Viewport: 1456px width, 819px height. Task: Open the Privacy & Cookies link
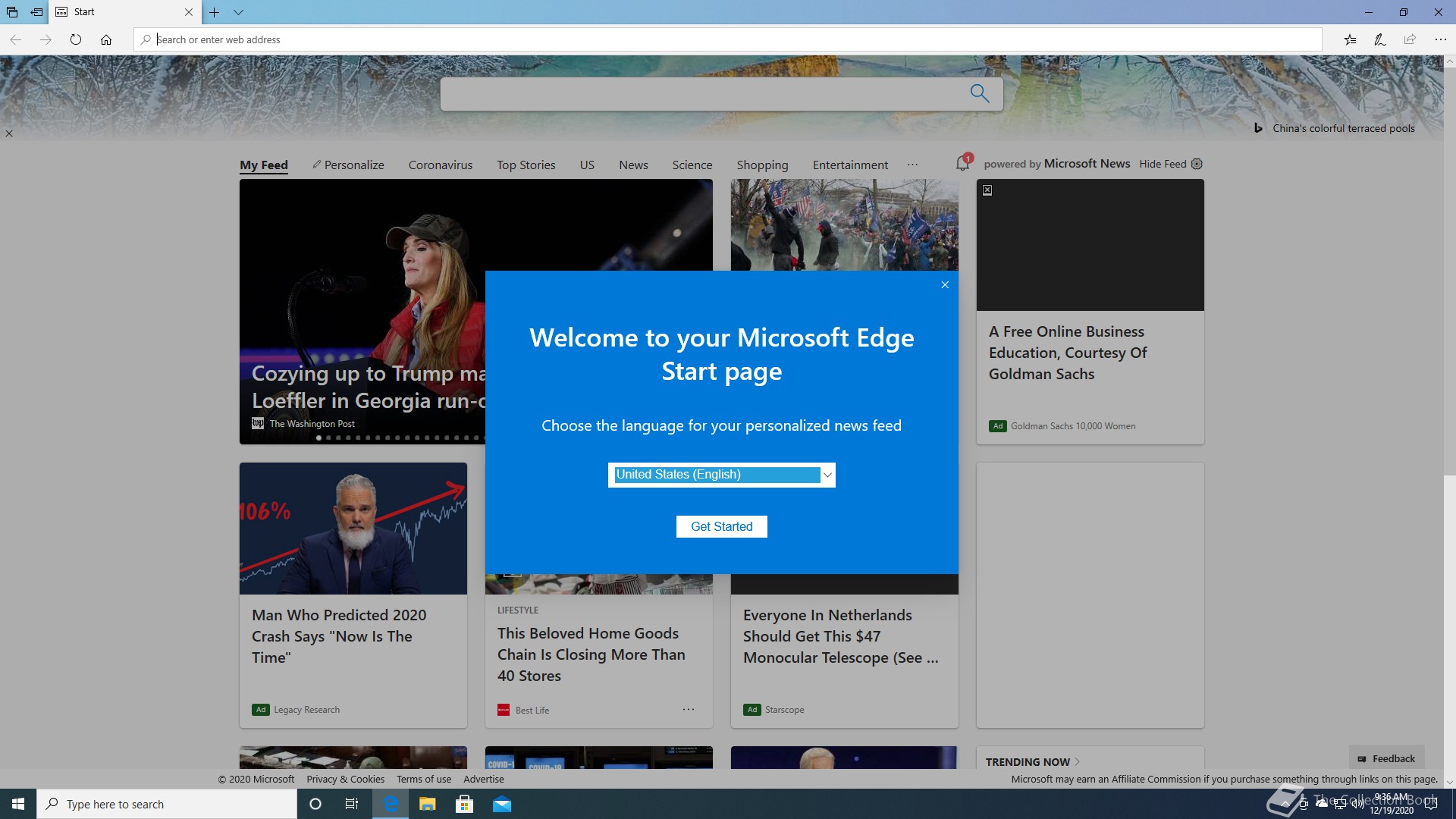click(346, 779)
